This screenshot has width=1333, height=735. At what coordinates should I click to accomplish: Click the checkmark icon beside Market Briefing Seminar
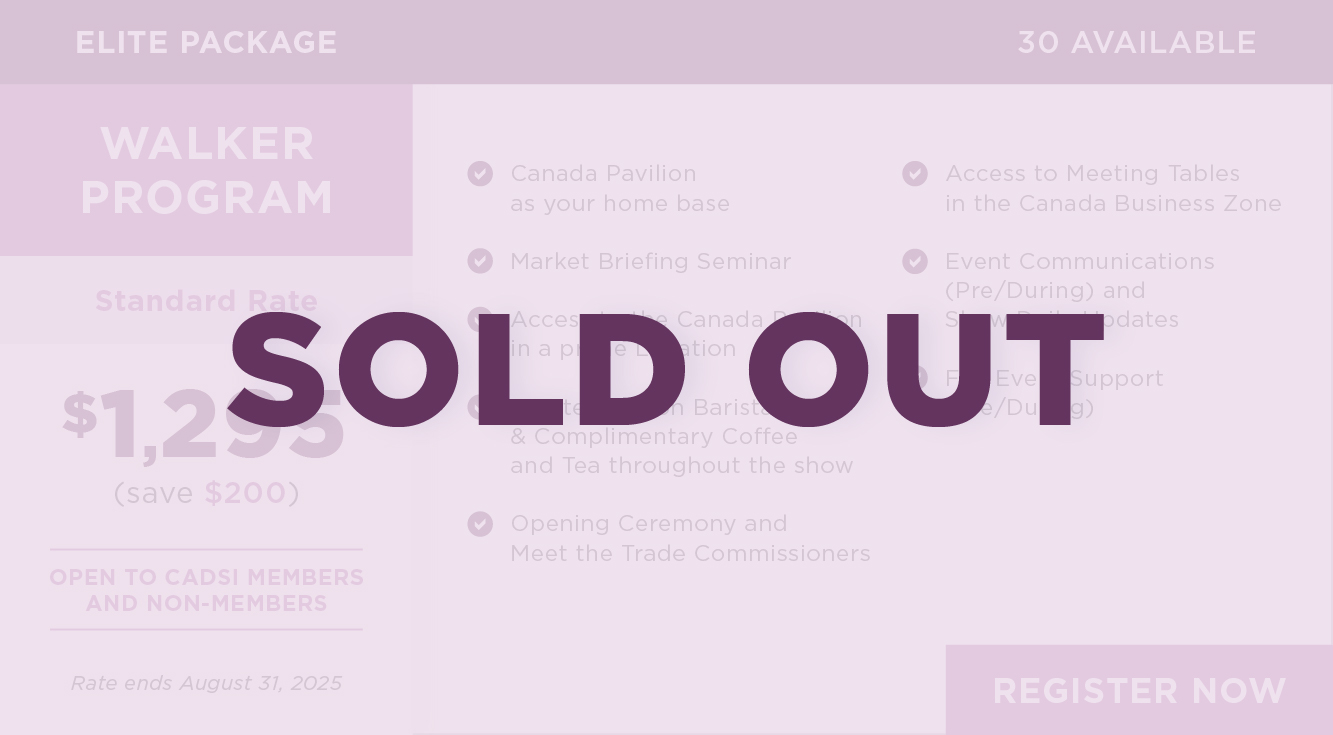click(x=480, y=261)
